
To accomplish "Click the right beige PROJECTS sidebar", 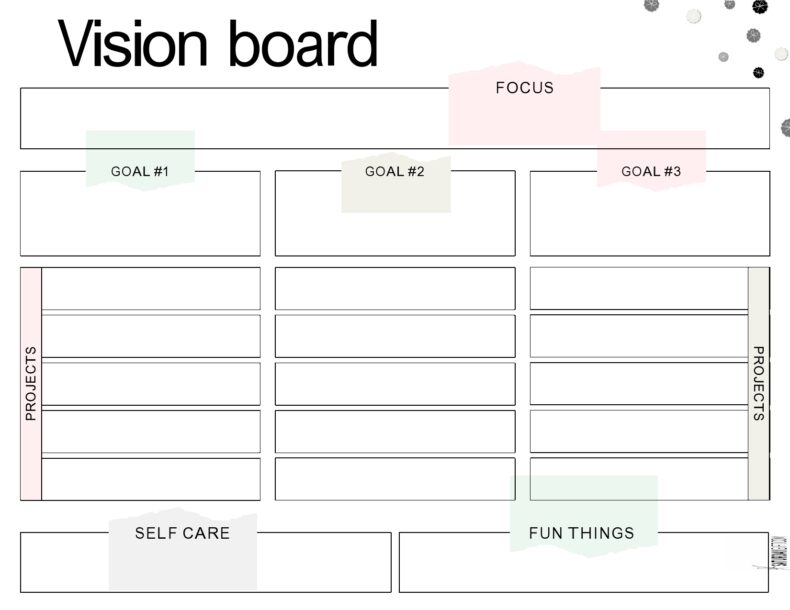I will (x=758, y=383).
